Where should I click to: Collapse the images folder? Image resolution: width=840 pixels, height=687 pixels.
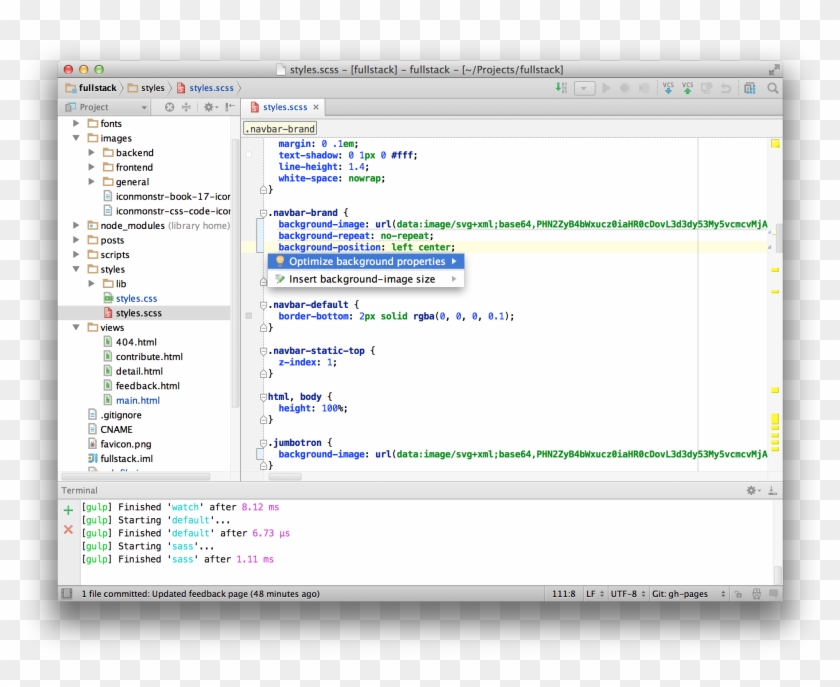click(x=76, y=138)
